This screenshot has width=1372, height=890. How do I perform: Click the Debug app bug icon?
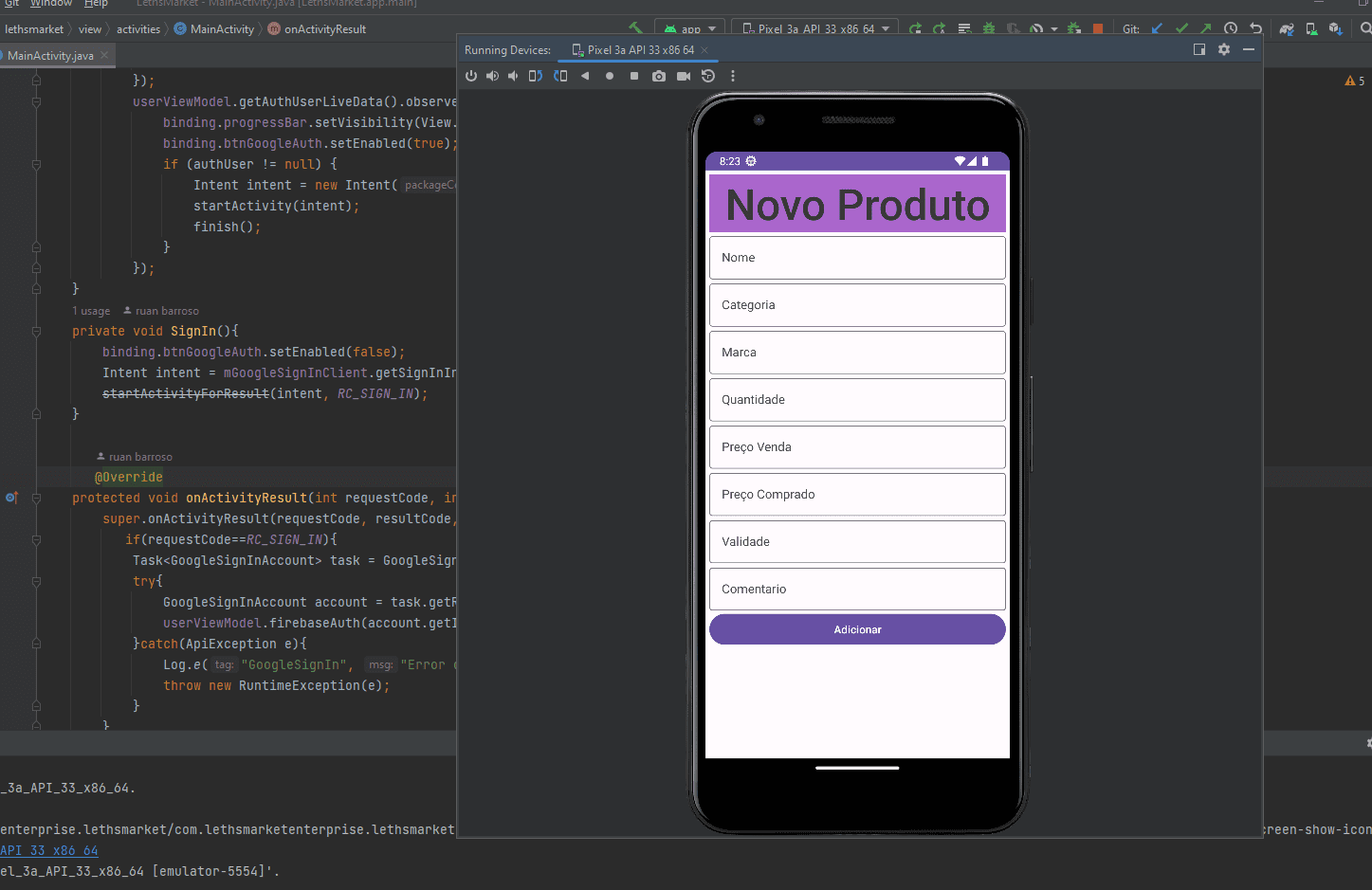pyautogui.click(x=989, y=29)
